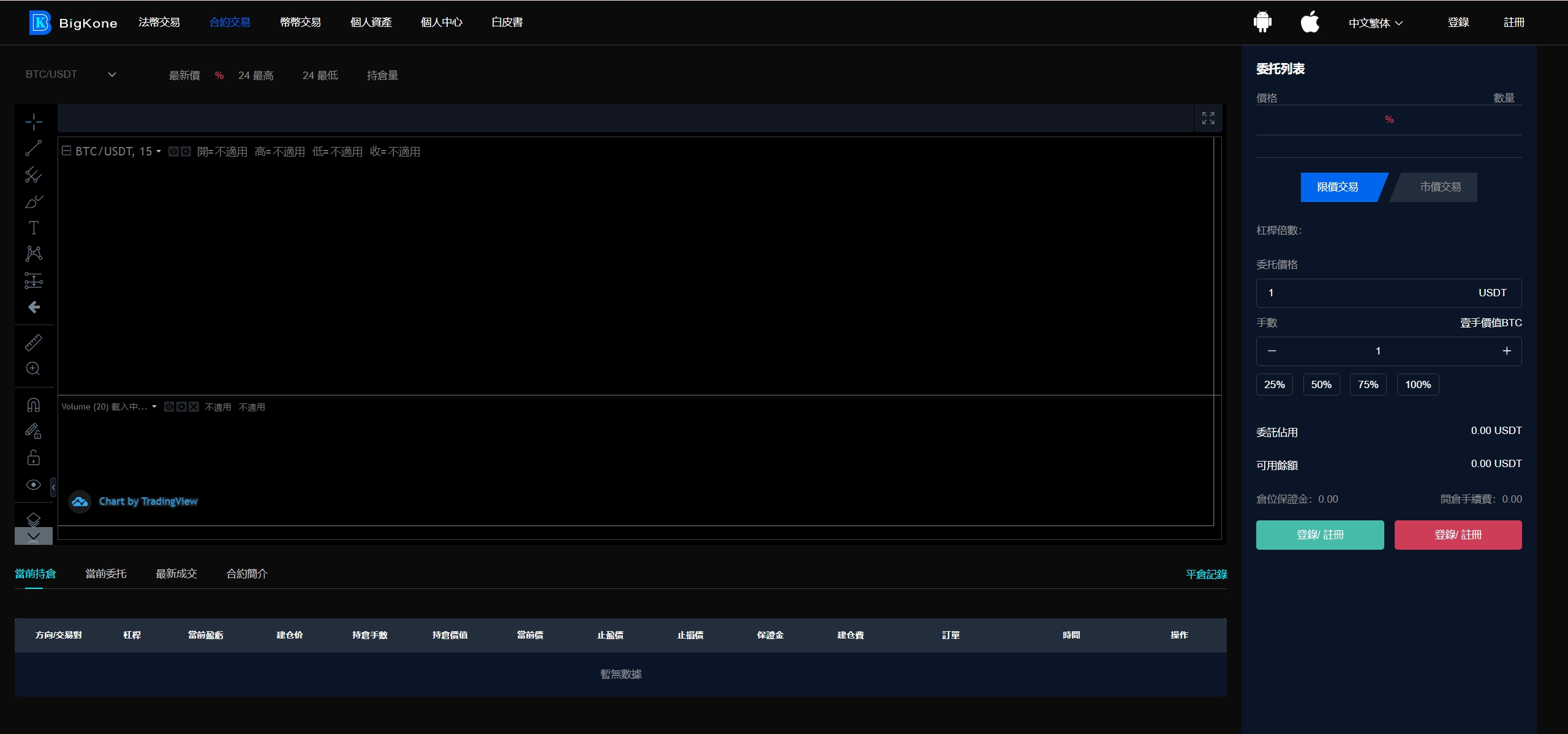Open the Volume indicator dropdown arrow

(x=154, y=406)
